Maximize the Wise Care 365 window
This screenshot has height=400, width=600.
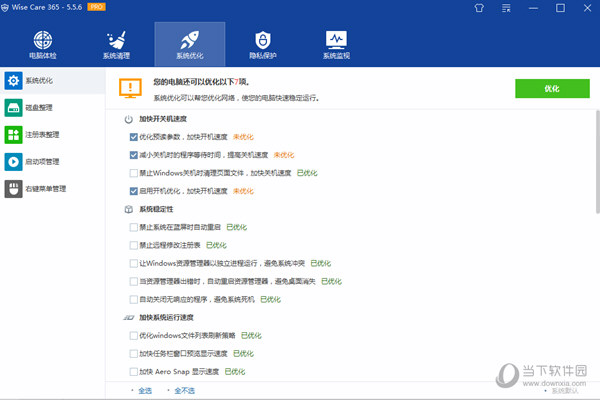[x=560, y=8]
